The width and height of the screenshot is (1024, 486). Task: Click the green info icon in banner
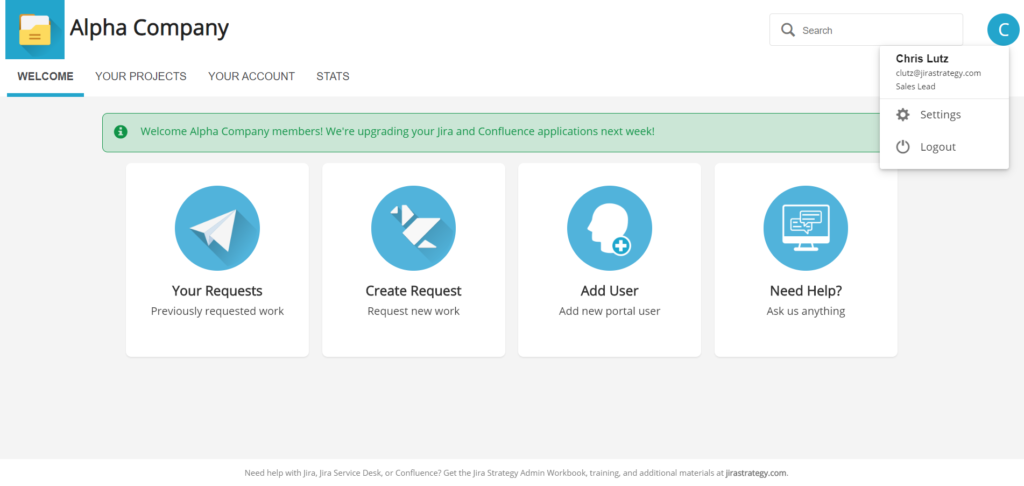121,132
